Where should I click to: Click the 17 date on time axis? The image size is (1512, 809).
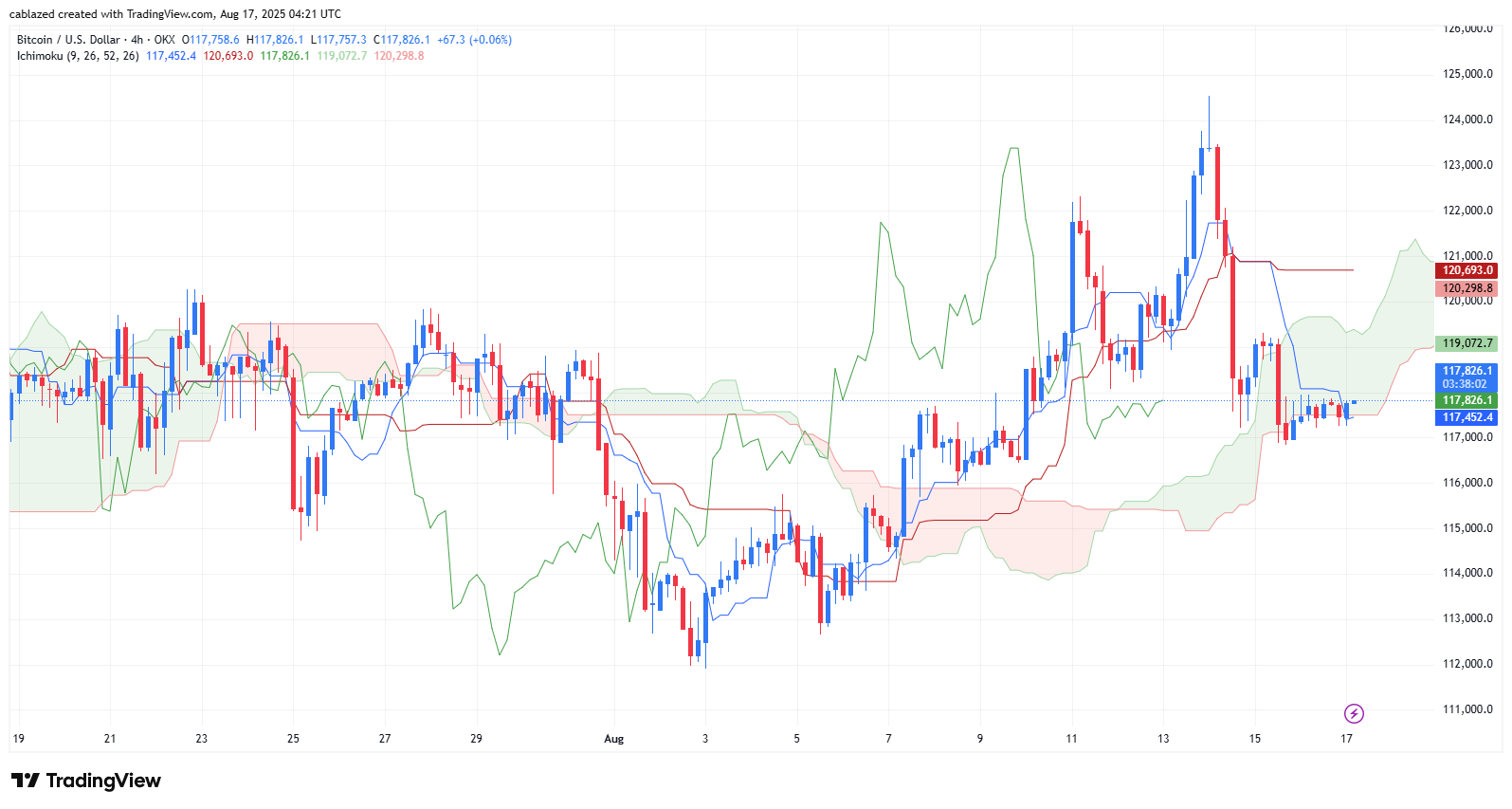click(x=1346, y=739)
